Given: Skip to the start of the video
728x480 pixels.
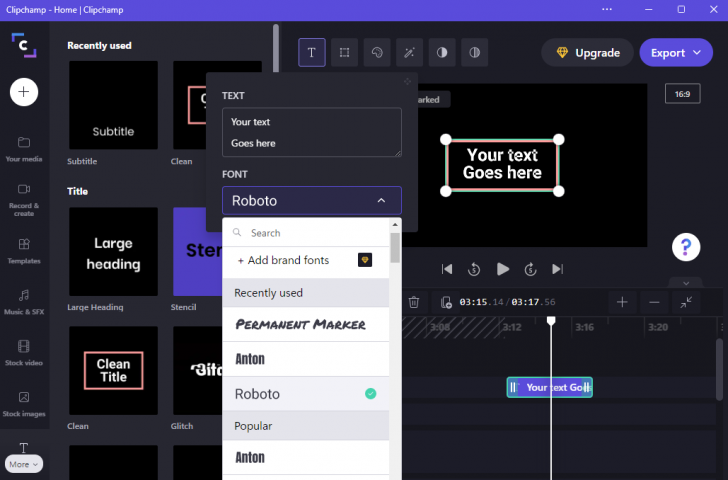Looking at the screenshot, I should pyautogui.click(x=447, y=269).
